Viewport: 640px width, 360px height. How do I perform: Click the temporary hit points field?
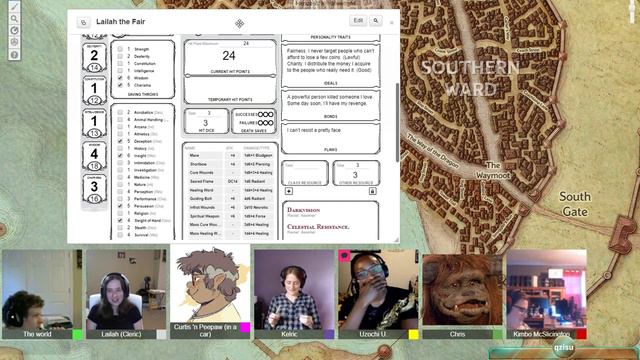[230, 87]
